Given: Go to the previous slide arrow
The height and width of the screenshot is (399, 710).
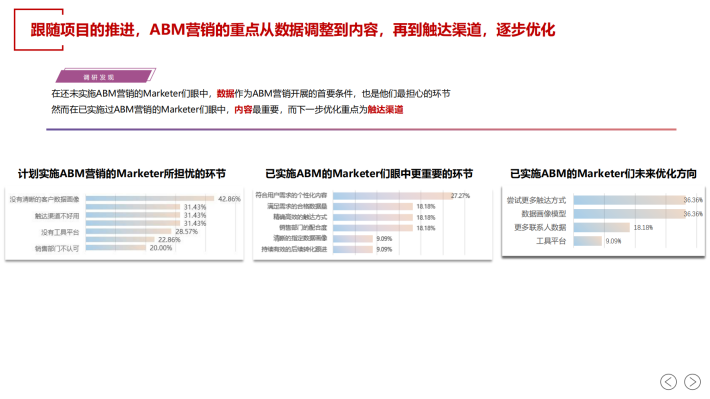Looking at the screenshot, I should pyautogui.click(x=668, y=382).
